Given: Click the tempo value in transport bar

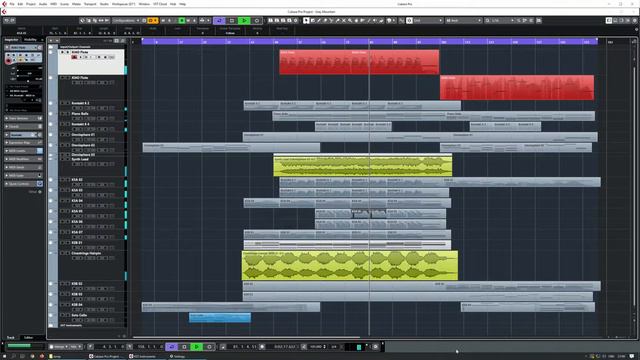Looking at the screenshot, I should coord(316,347).
